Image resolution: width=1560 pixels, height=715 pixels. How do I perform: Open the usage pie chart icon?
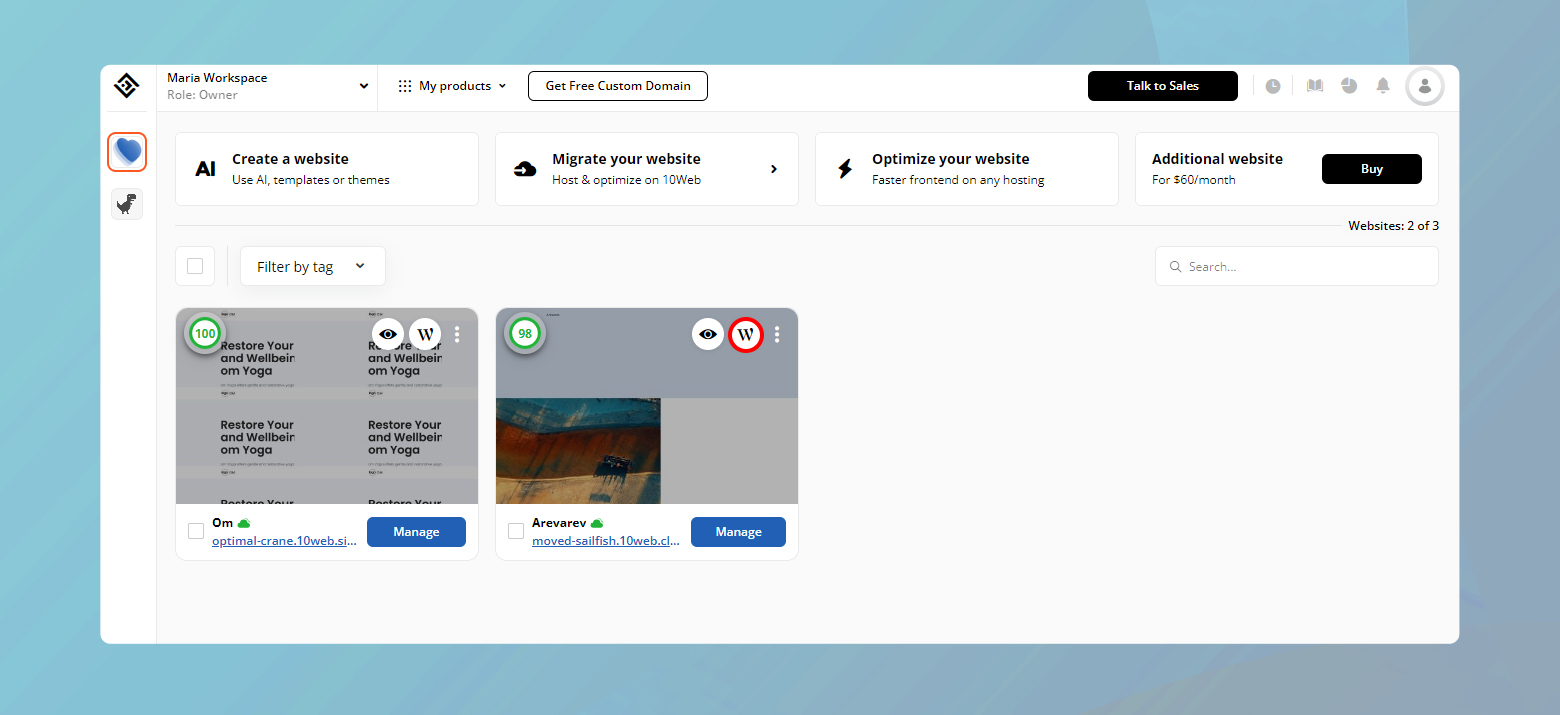[x=1349, y=86]
